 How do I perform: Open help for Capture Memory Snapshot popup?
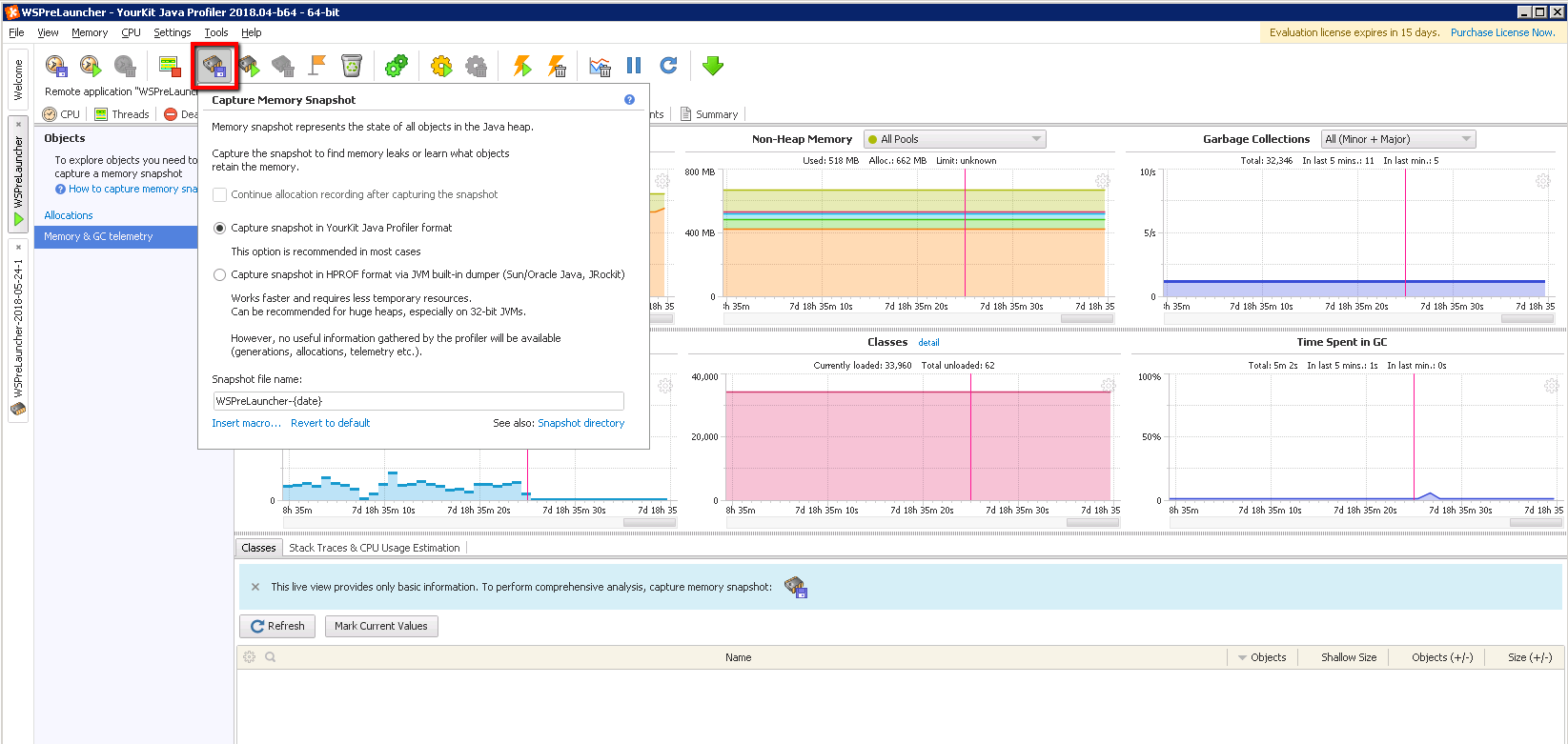[629, 100]
